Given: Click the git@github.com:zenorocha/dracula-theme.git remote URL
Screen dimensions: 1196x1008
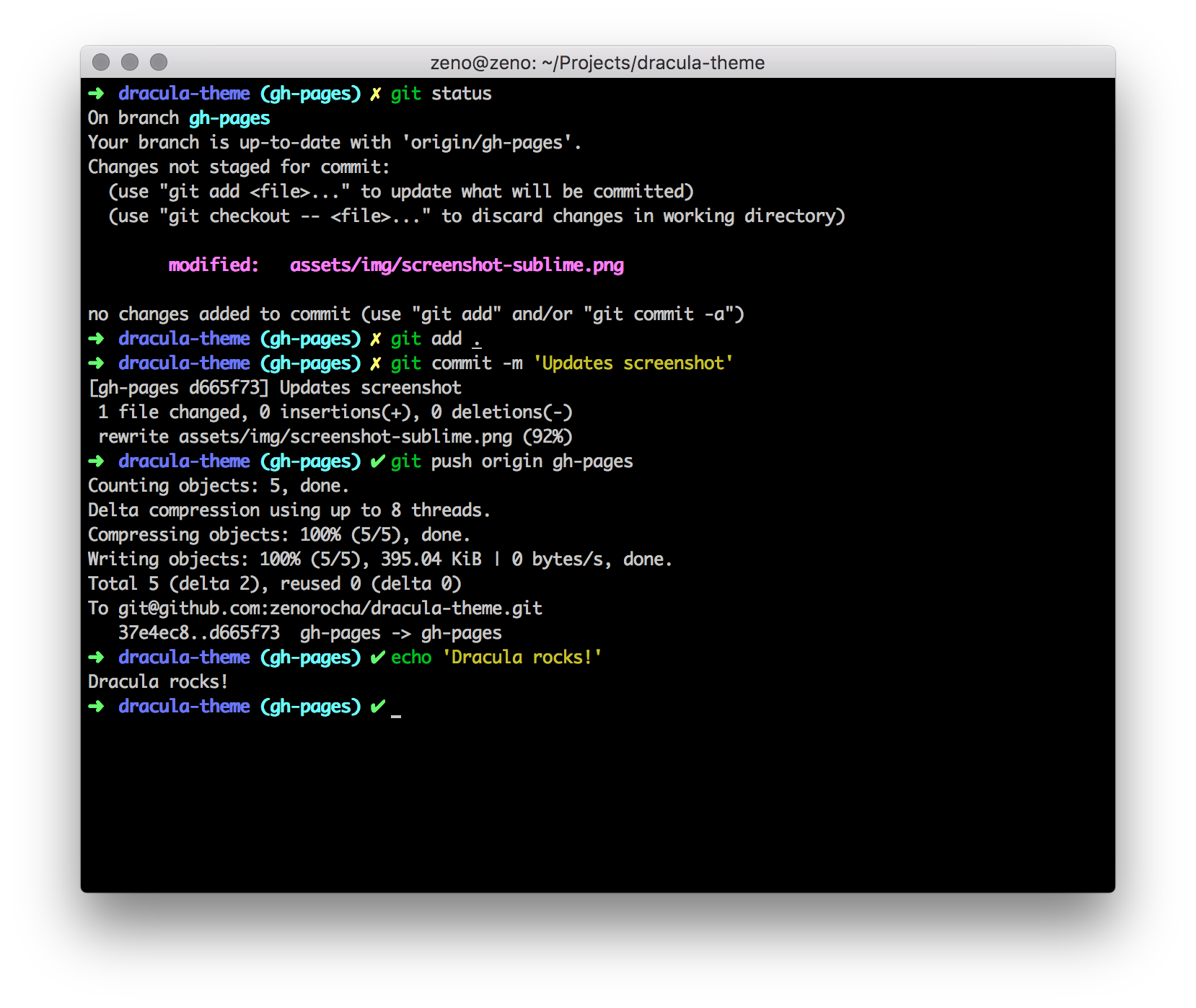Looking at the screenshot, I should (x=330, y=609).
